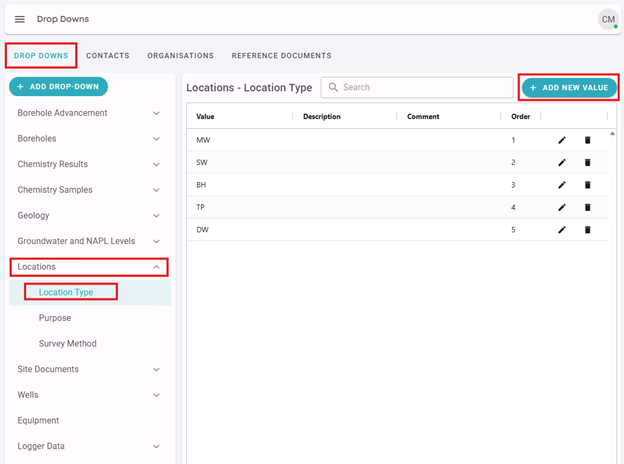Image resolution: width=624 pixels, height=464 pixels.
Task: Edit the MW value row
Action: pos(562,140)
